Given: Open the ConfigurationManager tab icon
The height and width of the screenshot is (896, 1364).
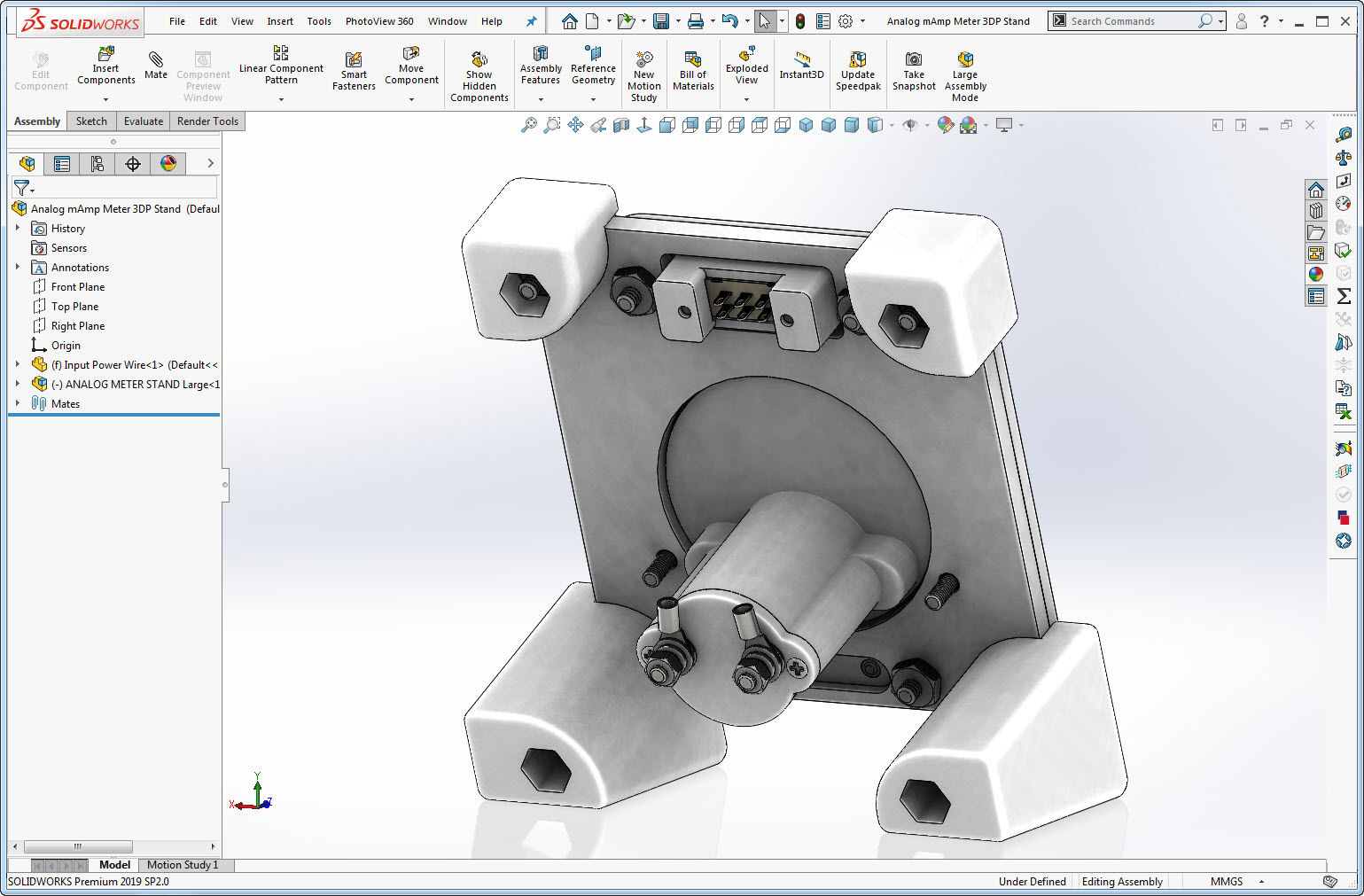Looking at the screenshot, I should (97, 164).
